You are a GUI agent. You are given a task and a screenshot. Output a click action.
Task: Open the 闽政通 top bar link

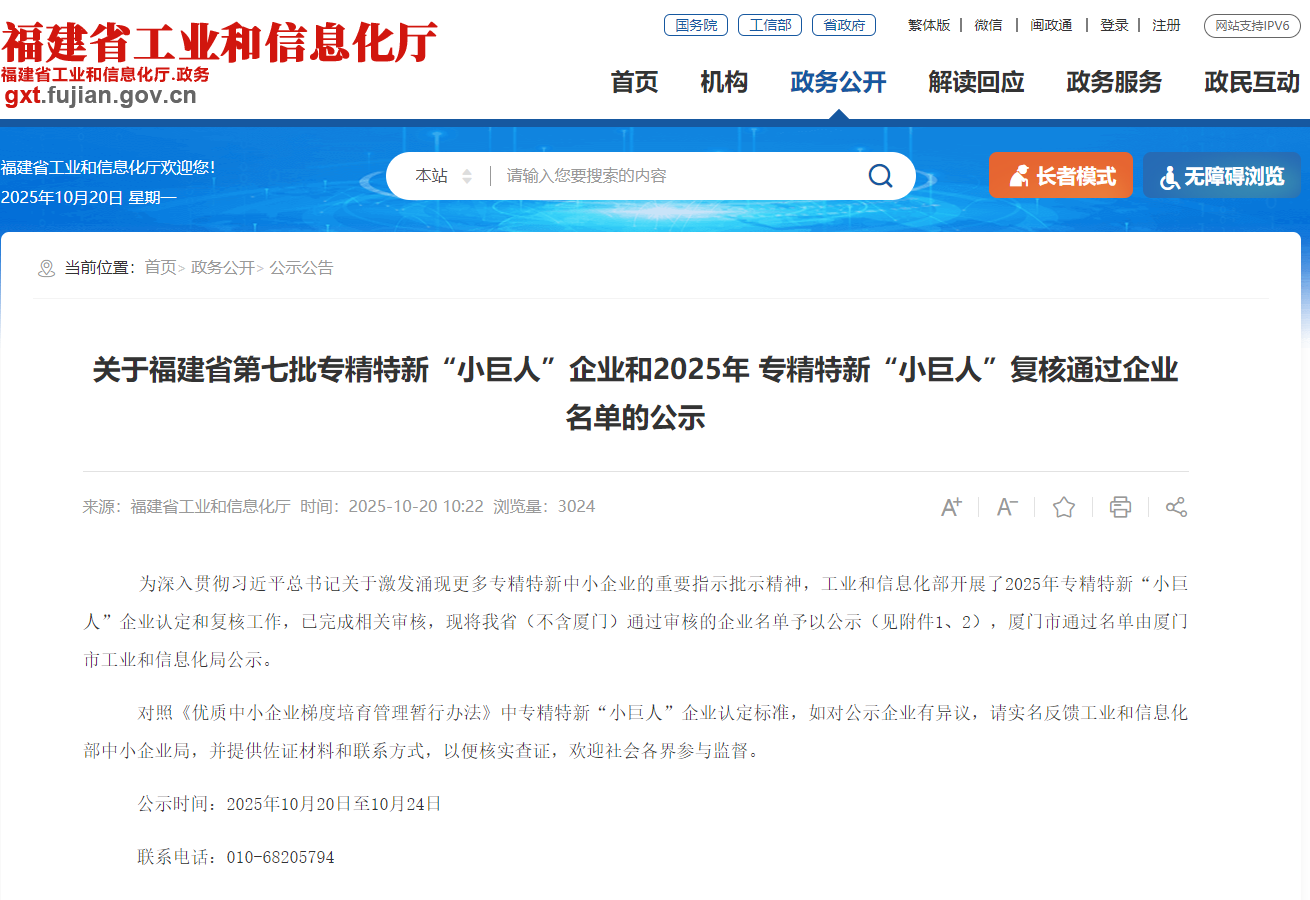1051,25
